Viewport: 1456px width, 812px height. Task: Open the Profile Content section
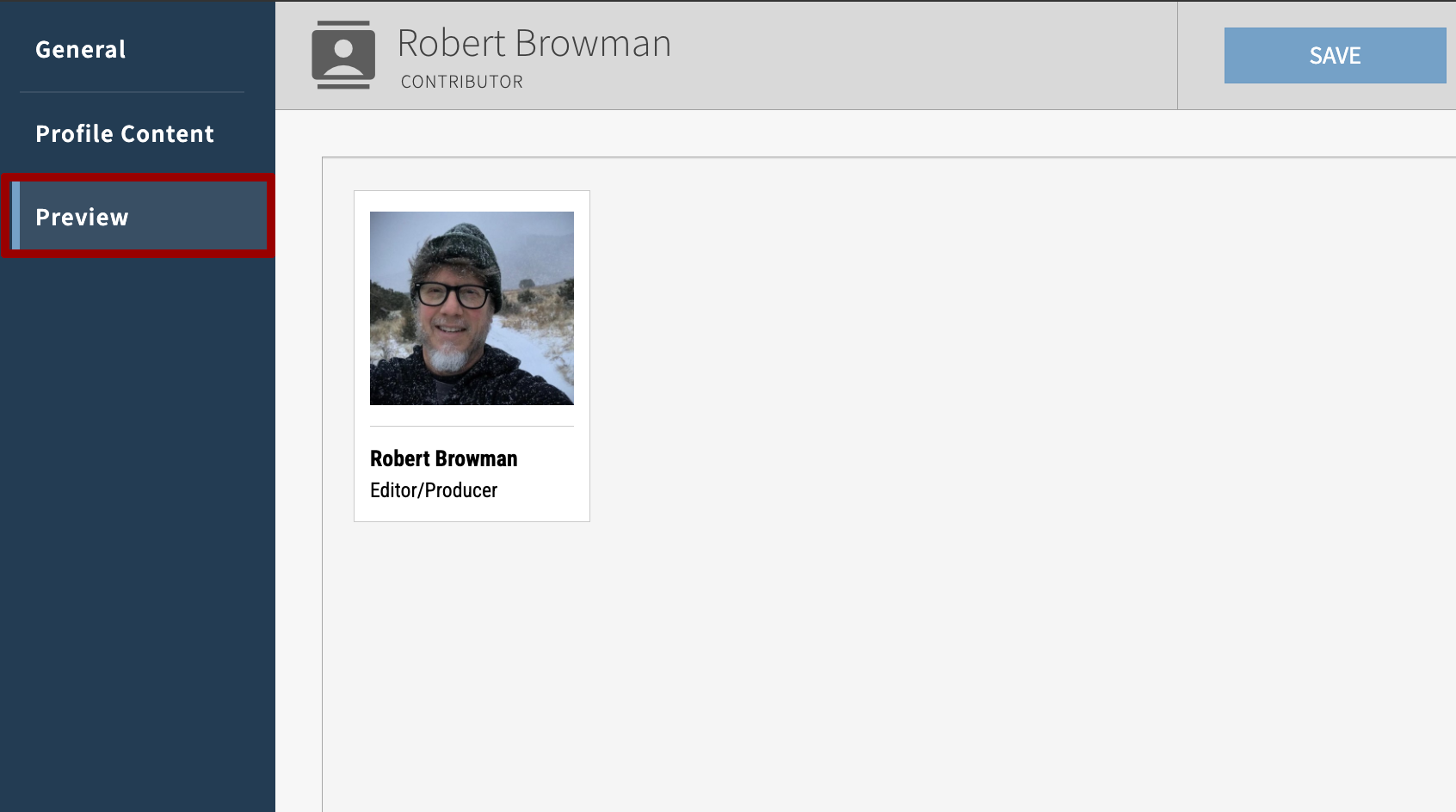(124, 133)
